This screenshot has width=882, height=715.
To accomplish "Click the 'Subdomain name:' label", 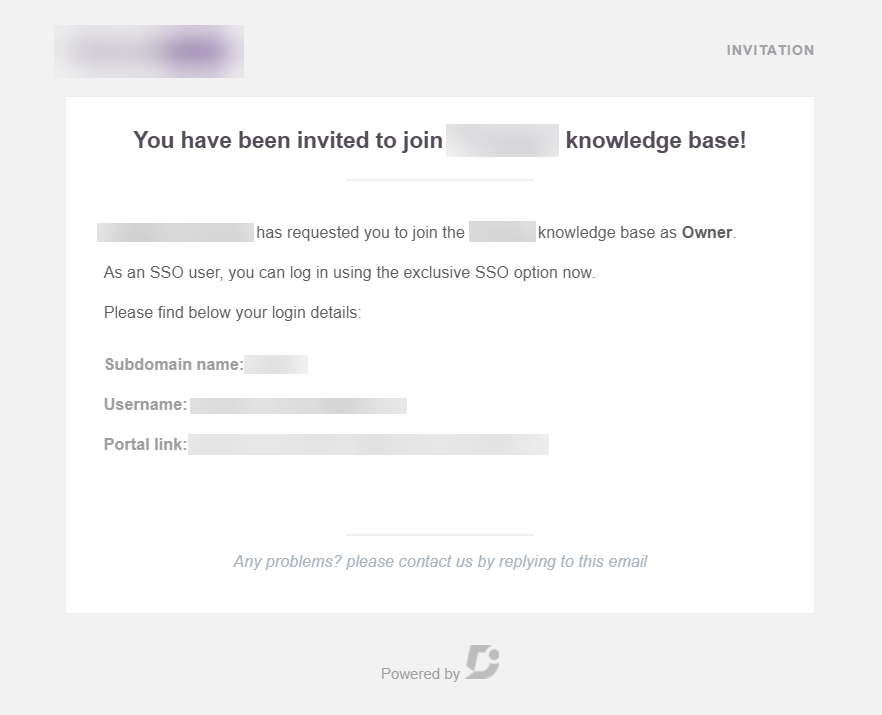I will pyautogui.click(x=174, y=365).
